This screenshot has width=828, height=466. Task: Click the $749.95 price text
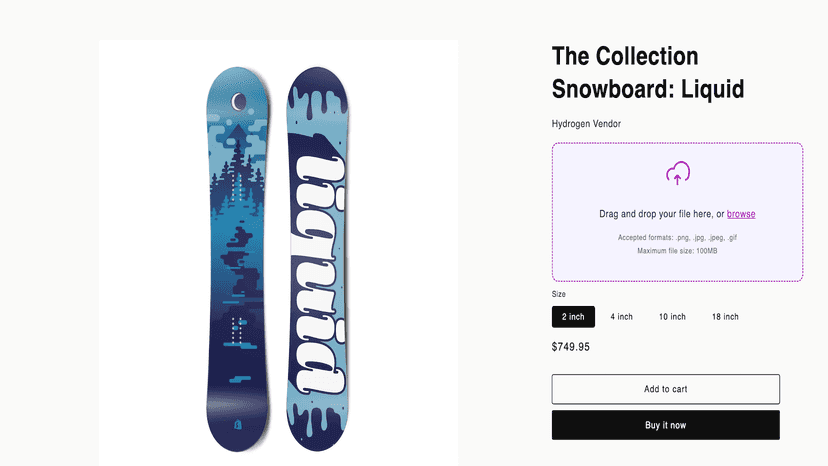(x=570, y=347)
